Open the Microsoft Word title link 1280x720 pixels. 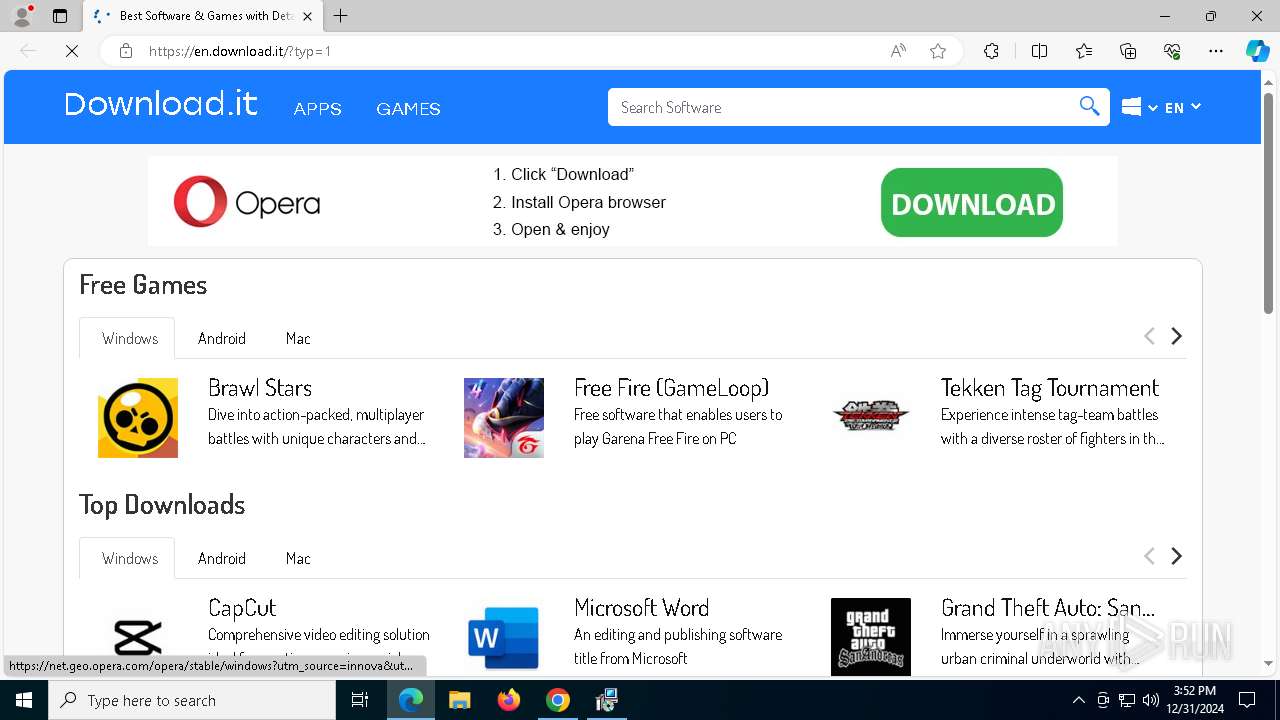[642, 608]
